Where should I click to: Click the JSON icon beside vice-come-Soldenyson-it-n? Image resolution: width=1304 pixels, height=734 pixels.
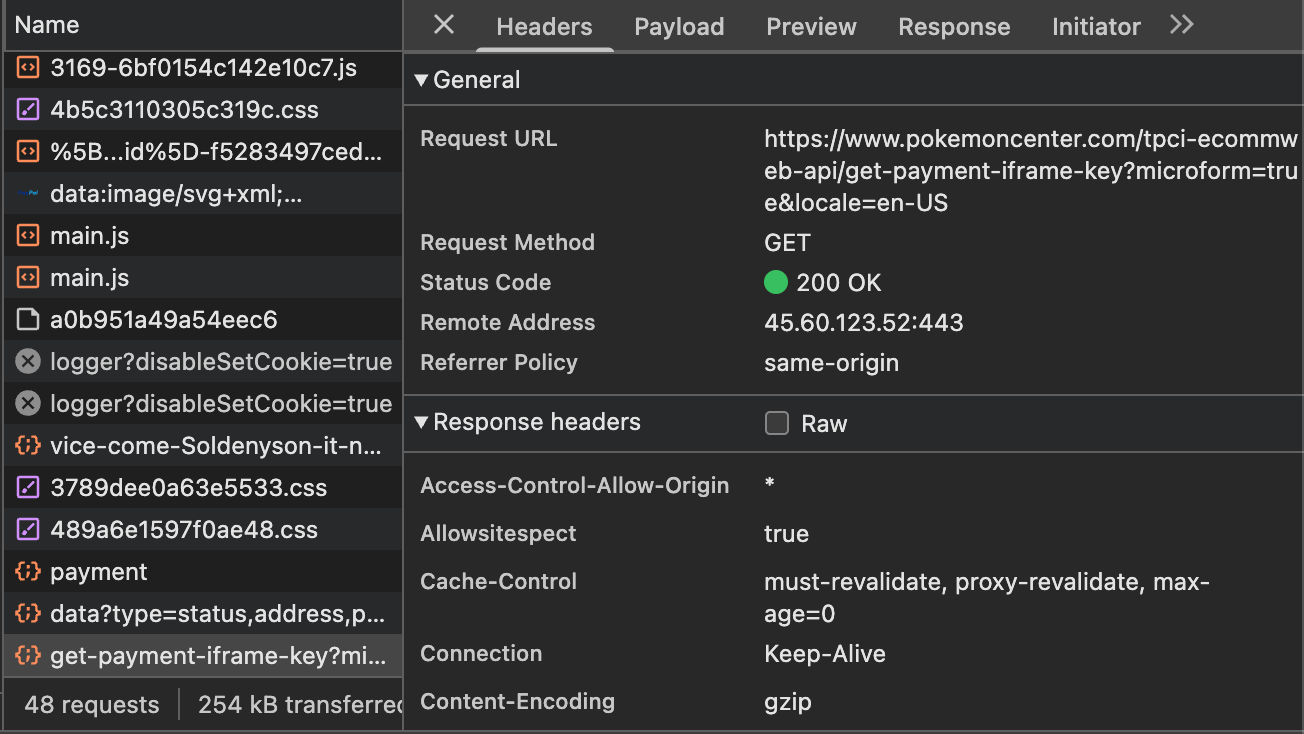click(28, 446)
